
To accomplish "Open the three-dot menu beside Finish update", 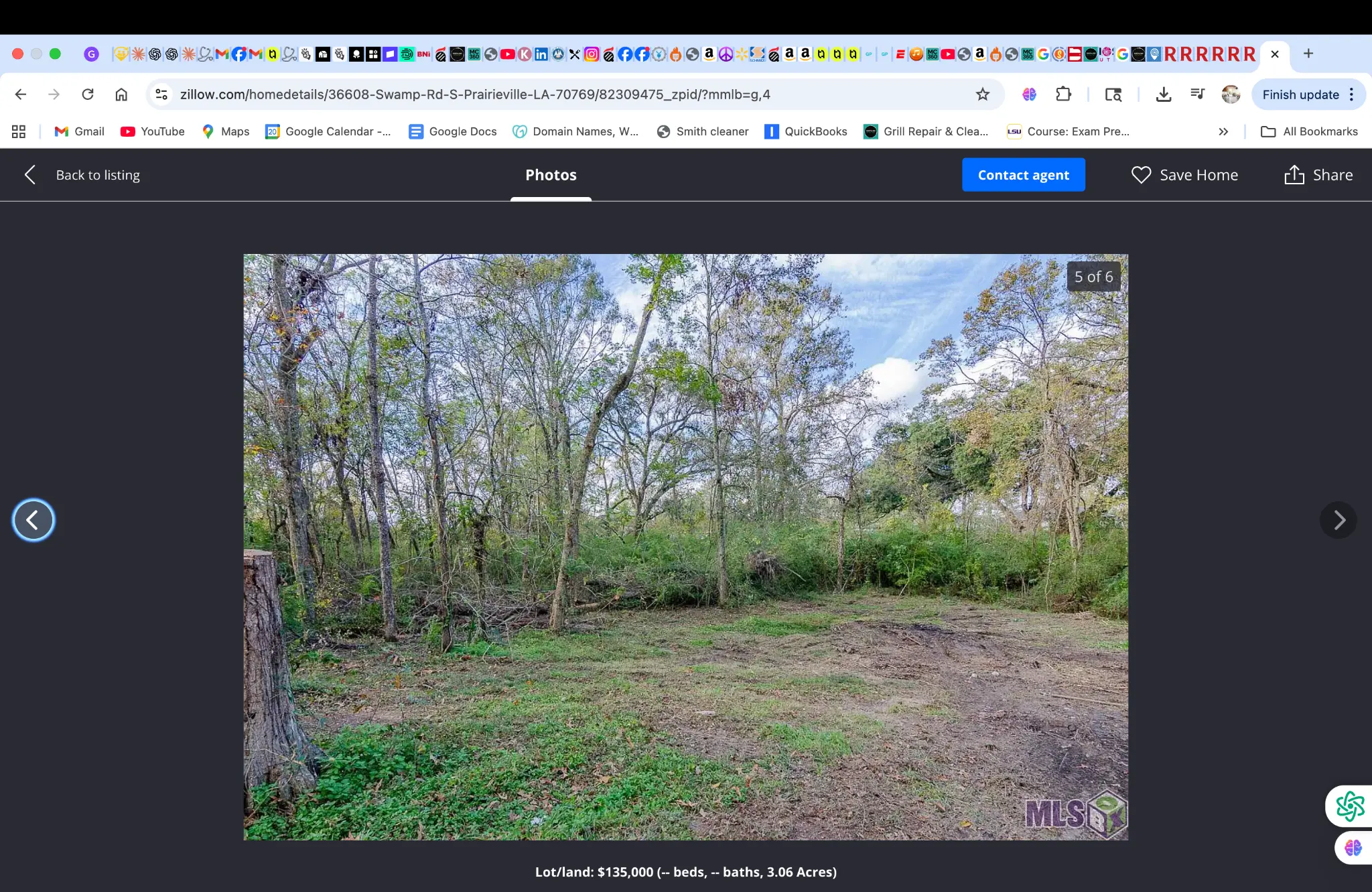I will coord(1351,94).
